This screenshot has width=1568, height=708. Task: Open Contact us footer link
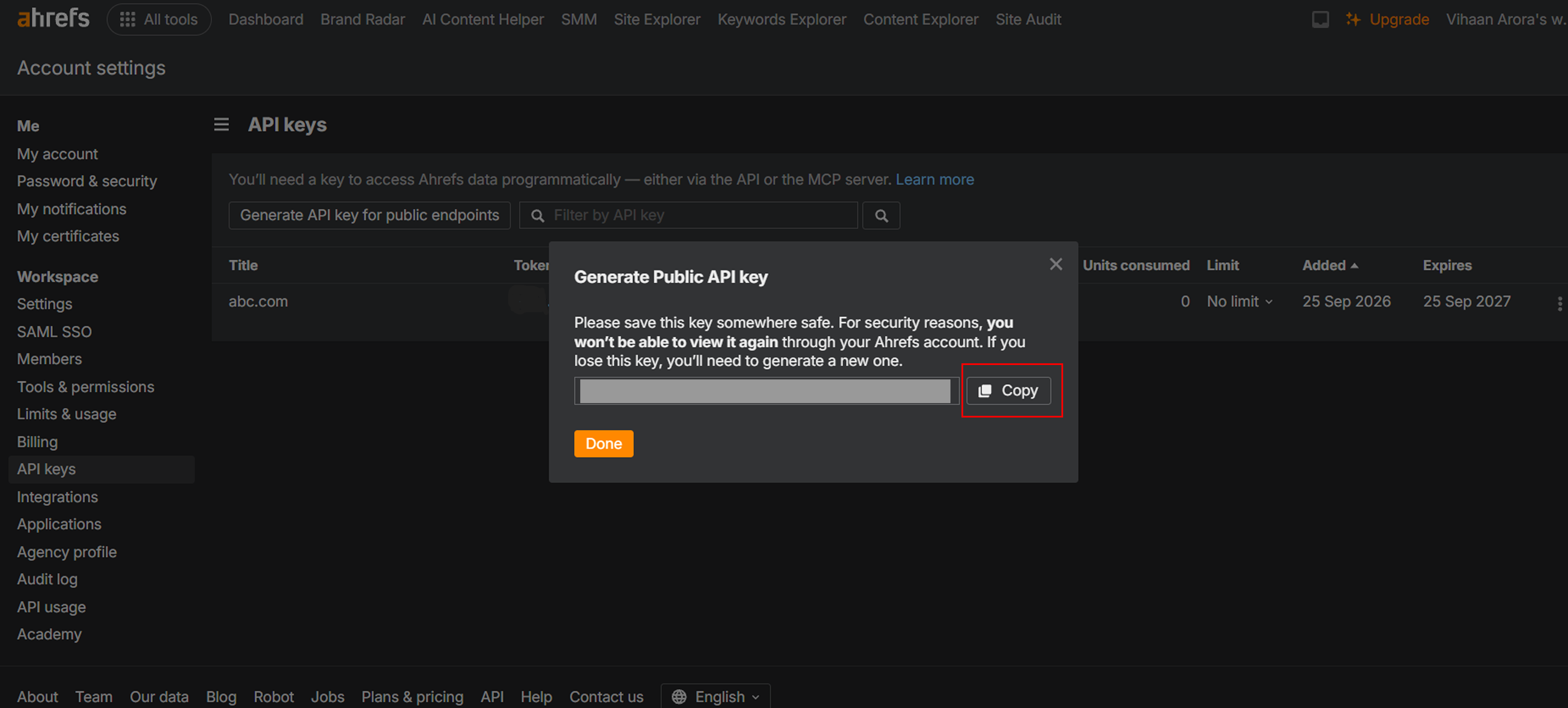(x=606, y=697)
